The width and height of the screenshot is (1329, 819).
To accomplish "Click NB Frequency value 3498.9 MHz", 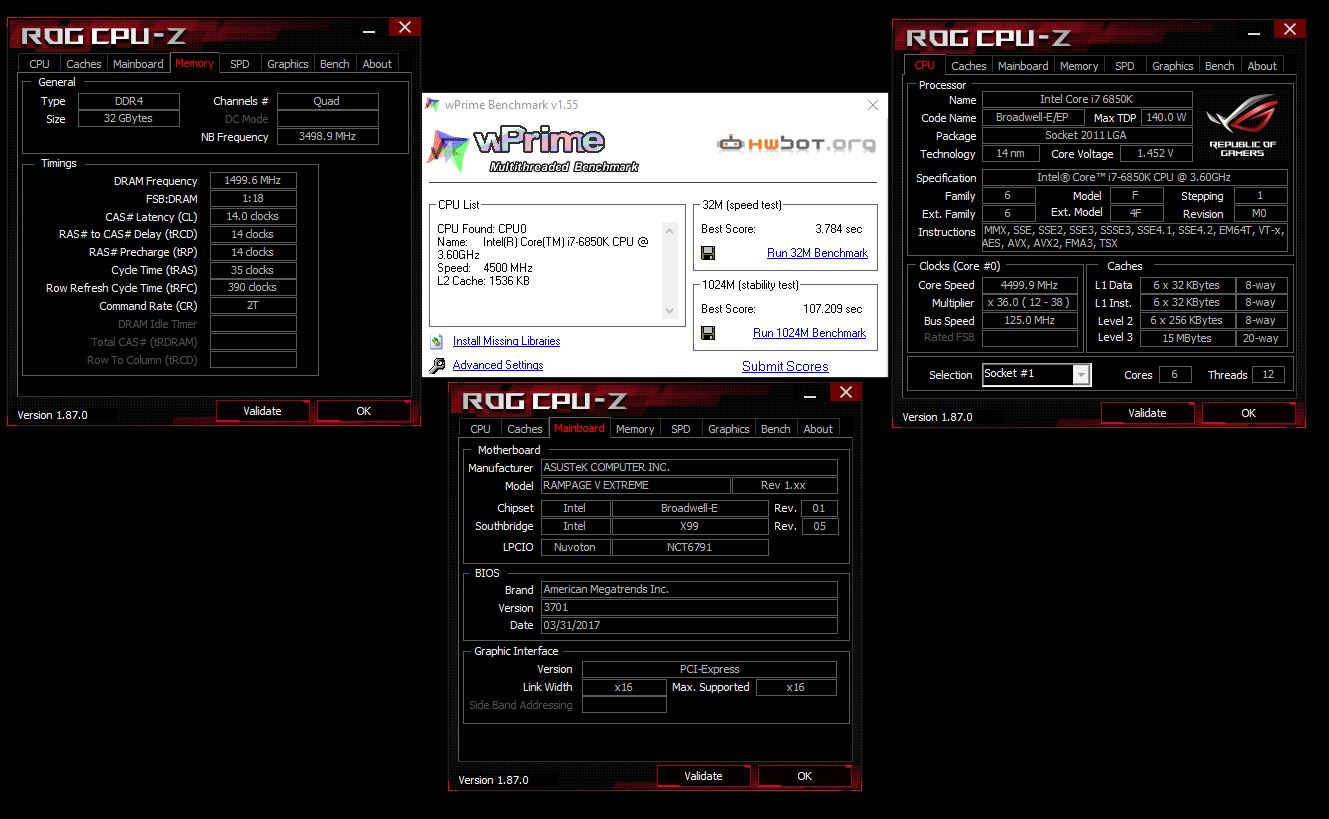I will (327, 137).
